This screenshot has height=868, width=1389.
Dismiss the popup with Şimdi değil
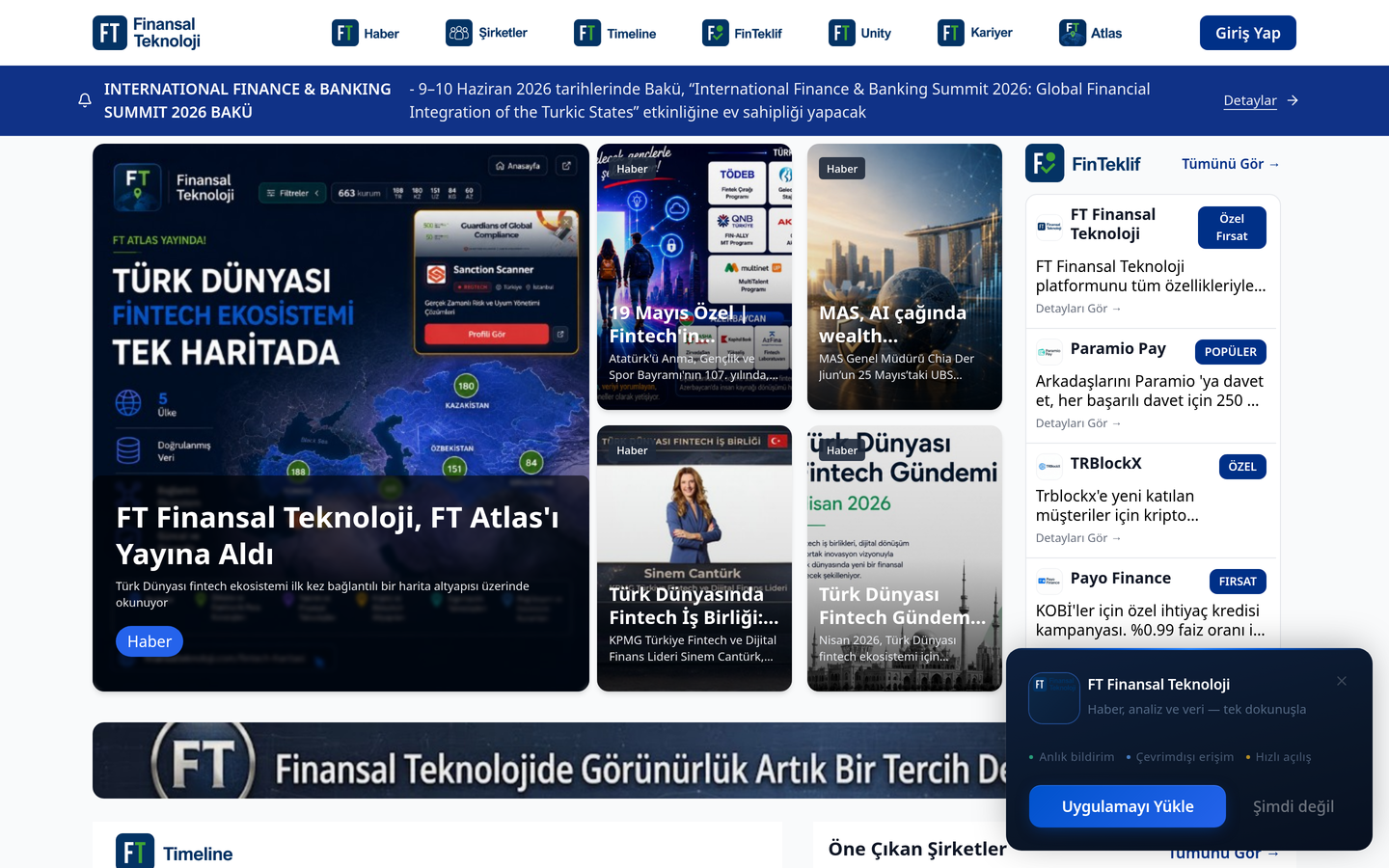tap(1294, 806)
